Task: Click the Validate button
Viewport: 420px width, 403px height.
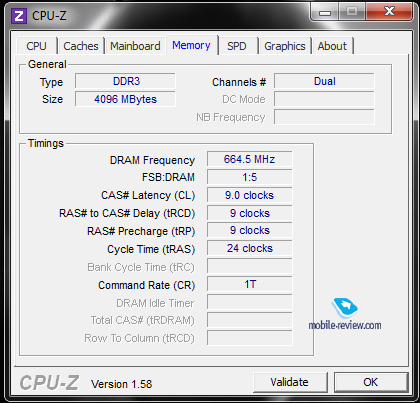Action: (x=289, y=382)
